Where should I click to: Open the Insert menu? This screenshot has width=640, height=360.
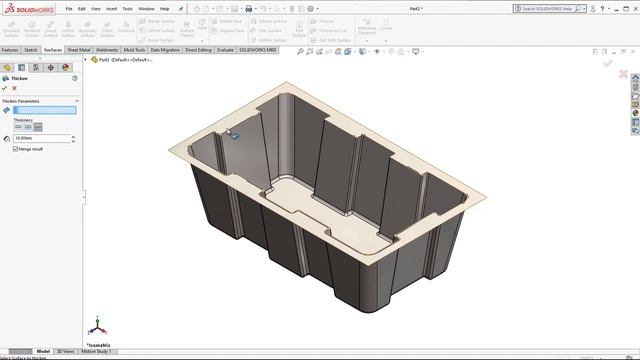111,9
